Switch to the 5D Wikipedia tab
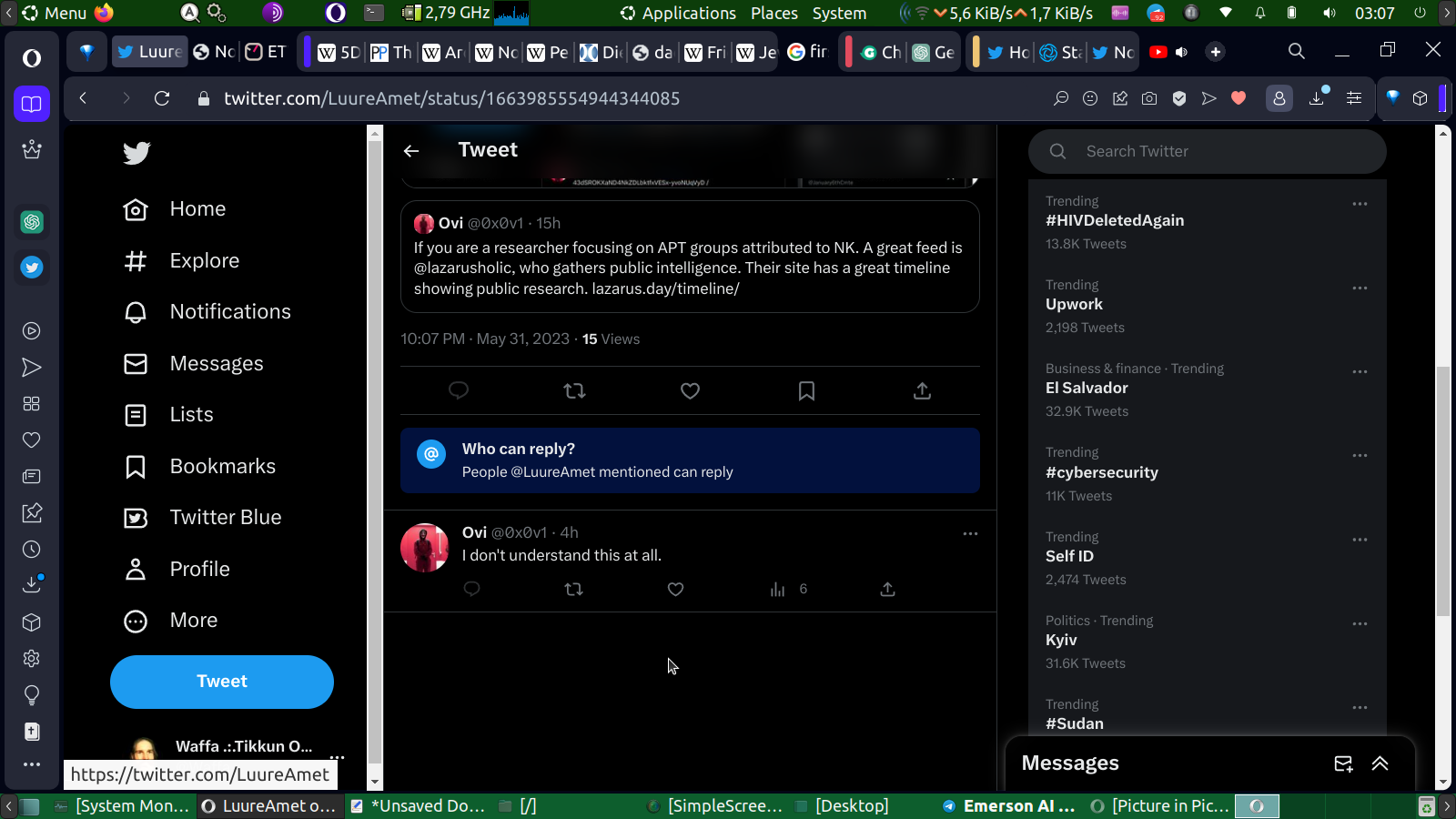The image size is (1456, 819). click(339, 52)
